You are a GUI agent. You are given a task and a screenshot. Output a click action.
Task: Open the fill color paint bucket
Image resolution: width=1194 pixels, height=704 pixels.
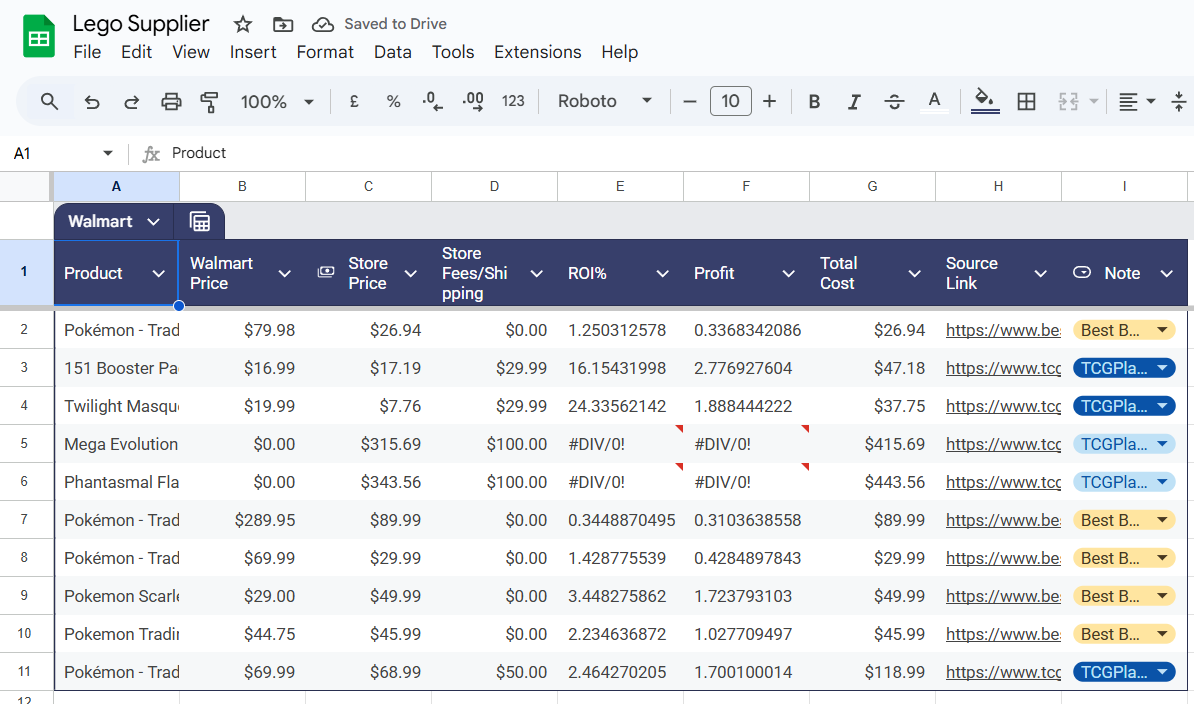[984, 100]
